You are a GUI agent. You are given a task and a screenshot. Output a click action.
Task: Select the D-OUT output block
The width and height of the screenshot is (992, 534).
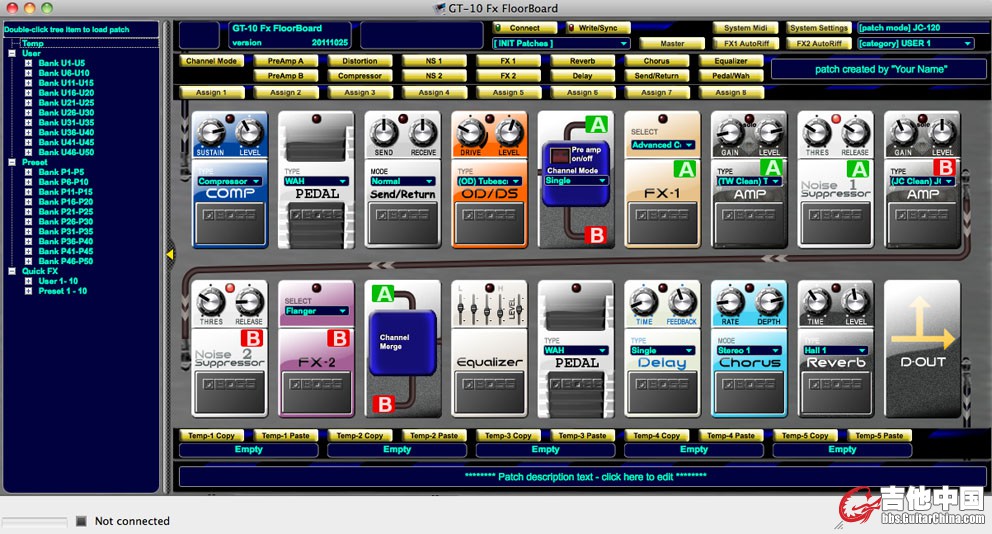point(922,349)
